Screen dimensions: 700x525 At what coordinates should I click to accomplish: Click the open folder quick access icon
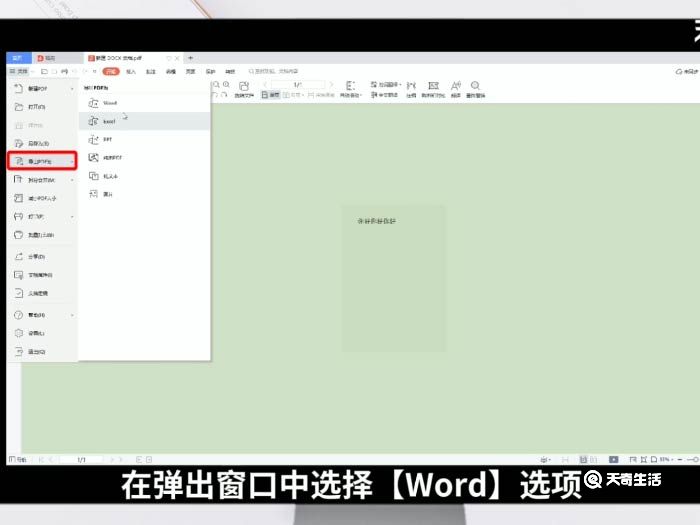tap(44, 71)
